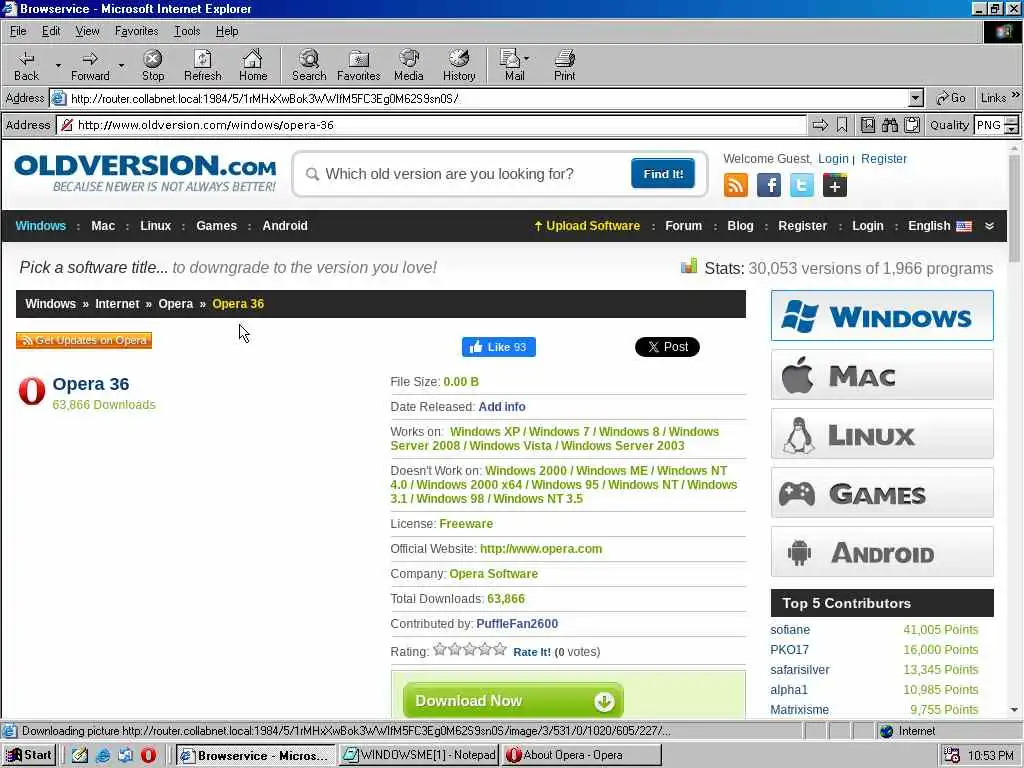
Task: Switch to WINDOWSME[1] - Notepad taskbar window
Action: [420, 755]
